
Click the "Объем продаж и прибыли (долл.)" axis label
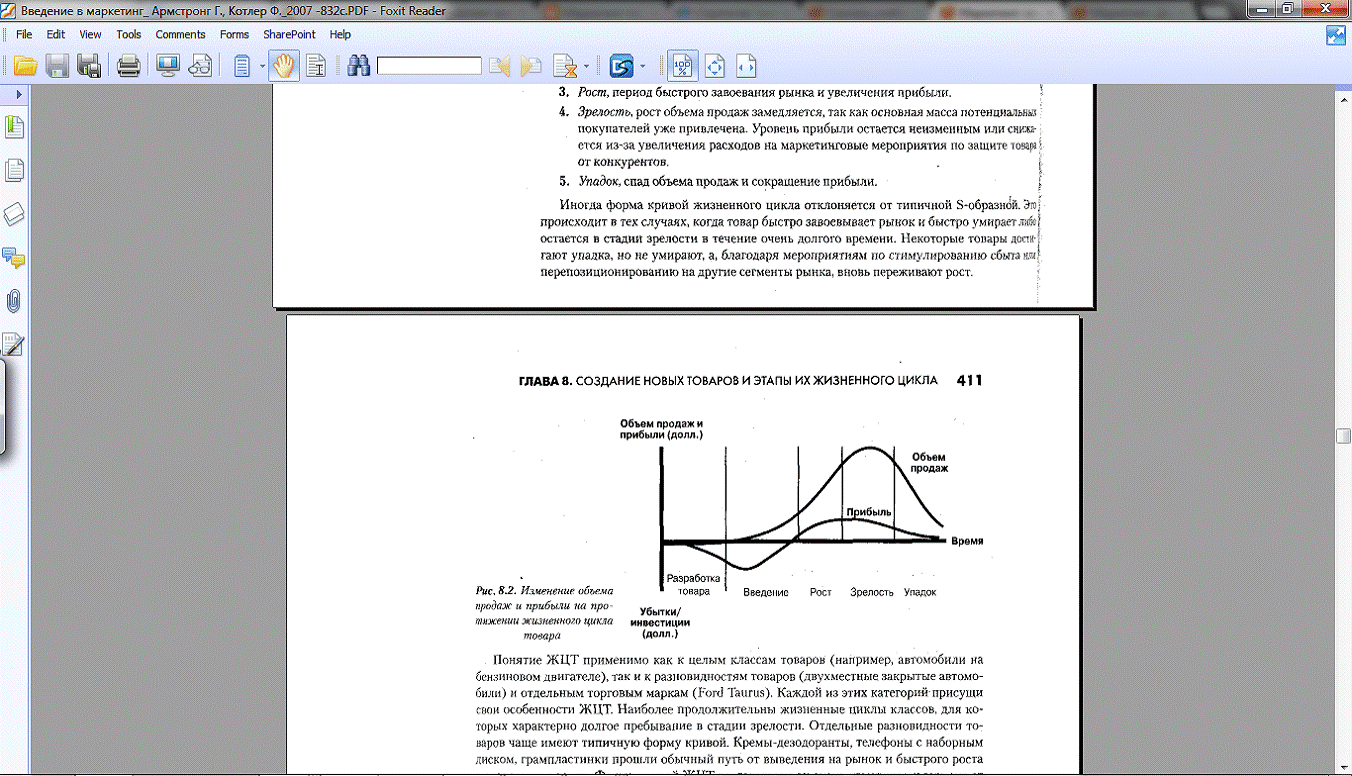(x=661, y=429)
